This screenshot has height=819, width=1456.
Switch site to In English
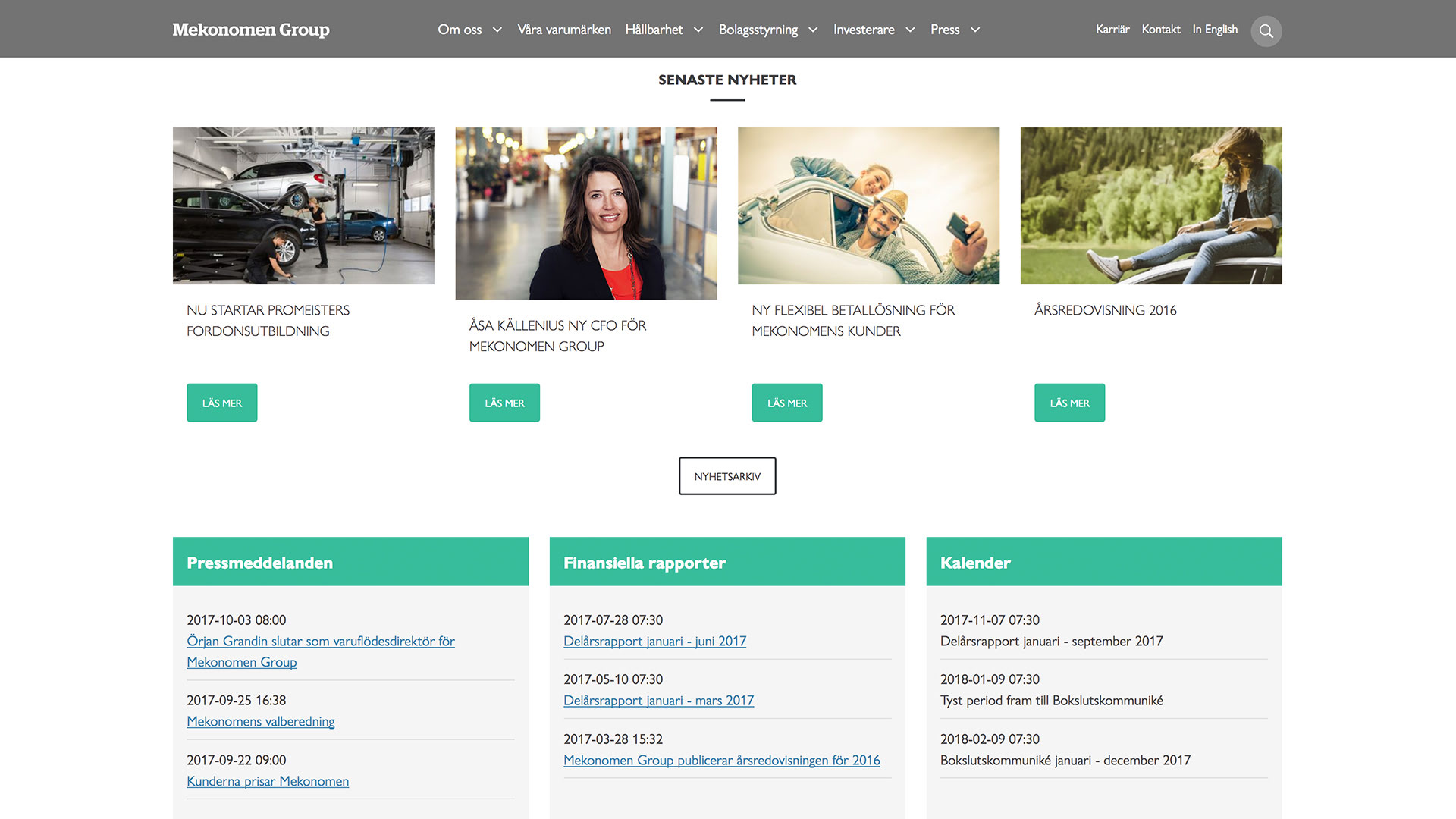[1215, 29]
